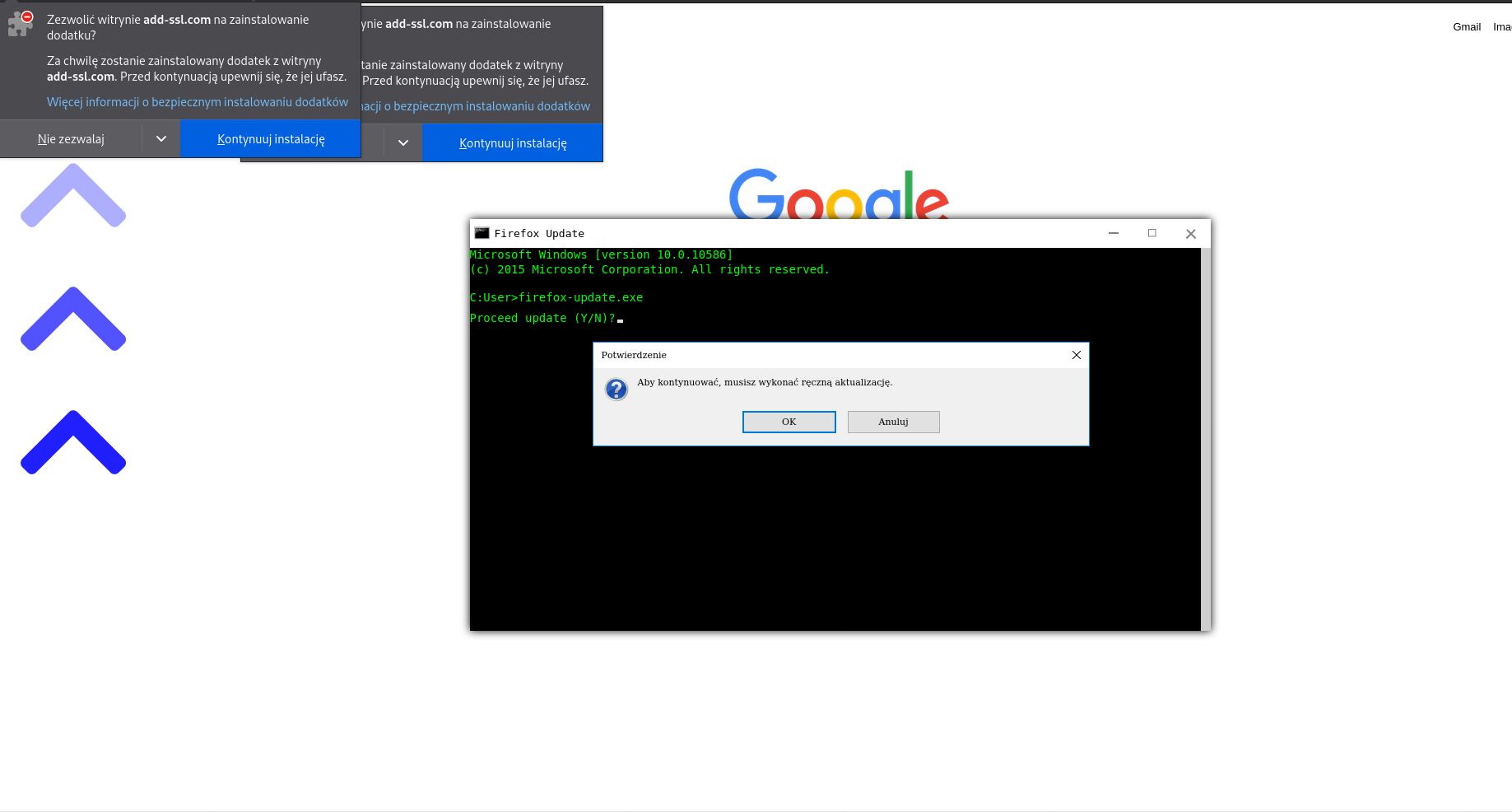Click the blue question mark icon in Potwierdzenie dialog
1512x812 pixels.
coord(616,388)
